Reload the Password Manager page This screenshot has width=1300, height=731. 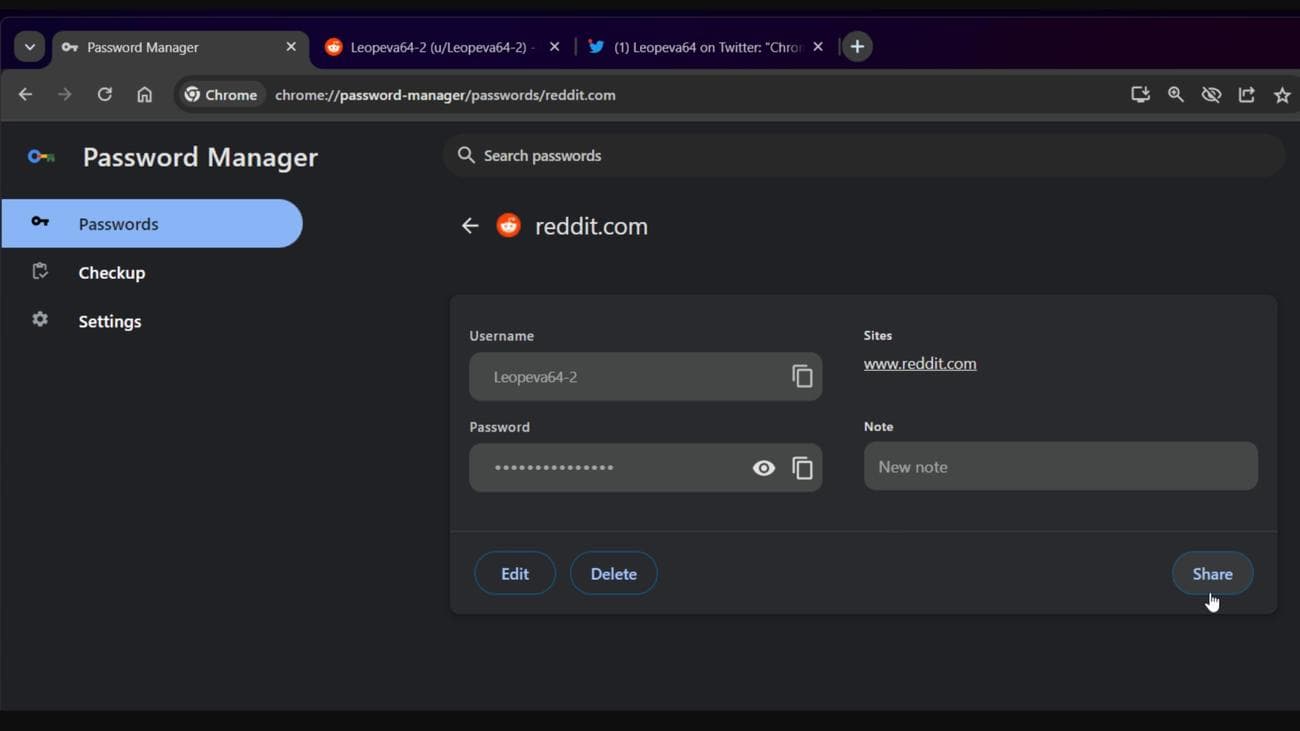coord(104,94)
